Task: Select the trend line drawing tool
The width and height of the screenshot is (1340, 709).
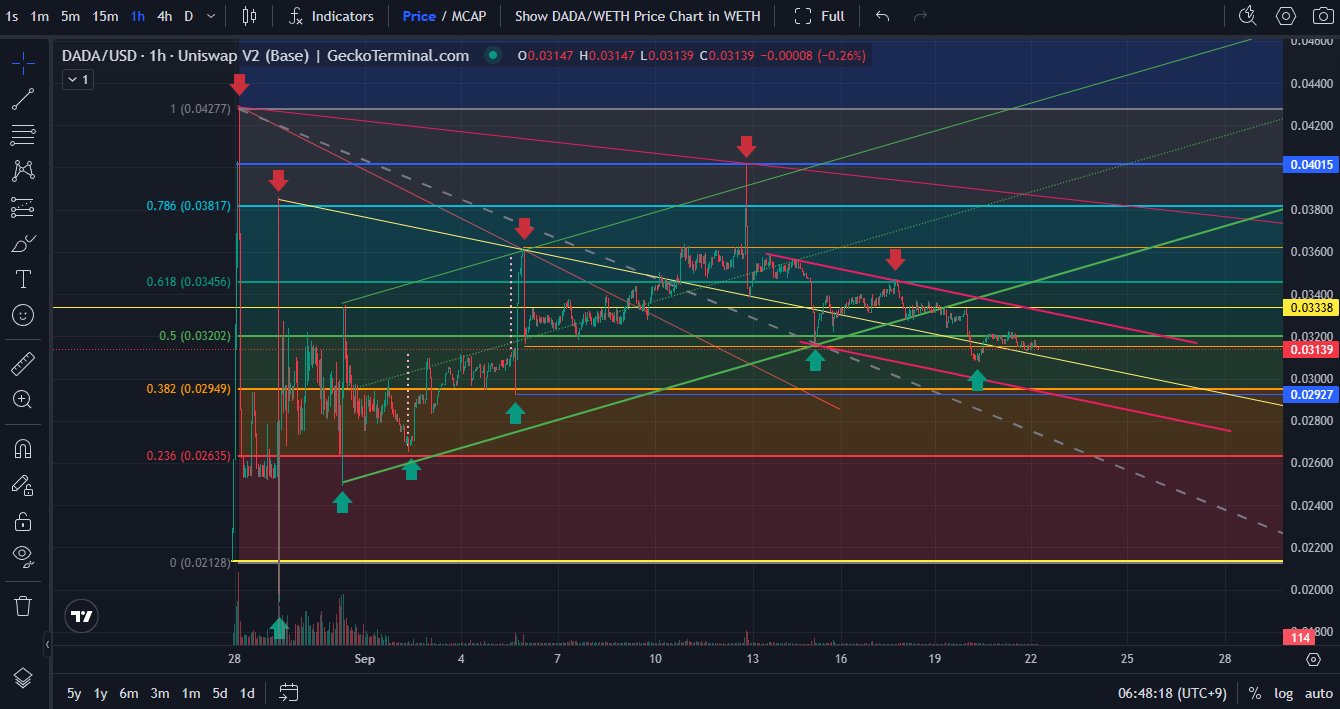Action: click(x=23, y=98)
